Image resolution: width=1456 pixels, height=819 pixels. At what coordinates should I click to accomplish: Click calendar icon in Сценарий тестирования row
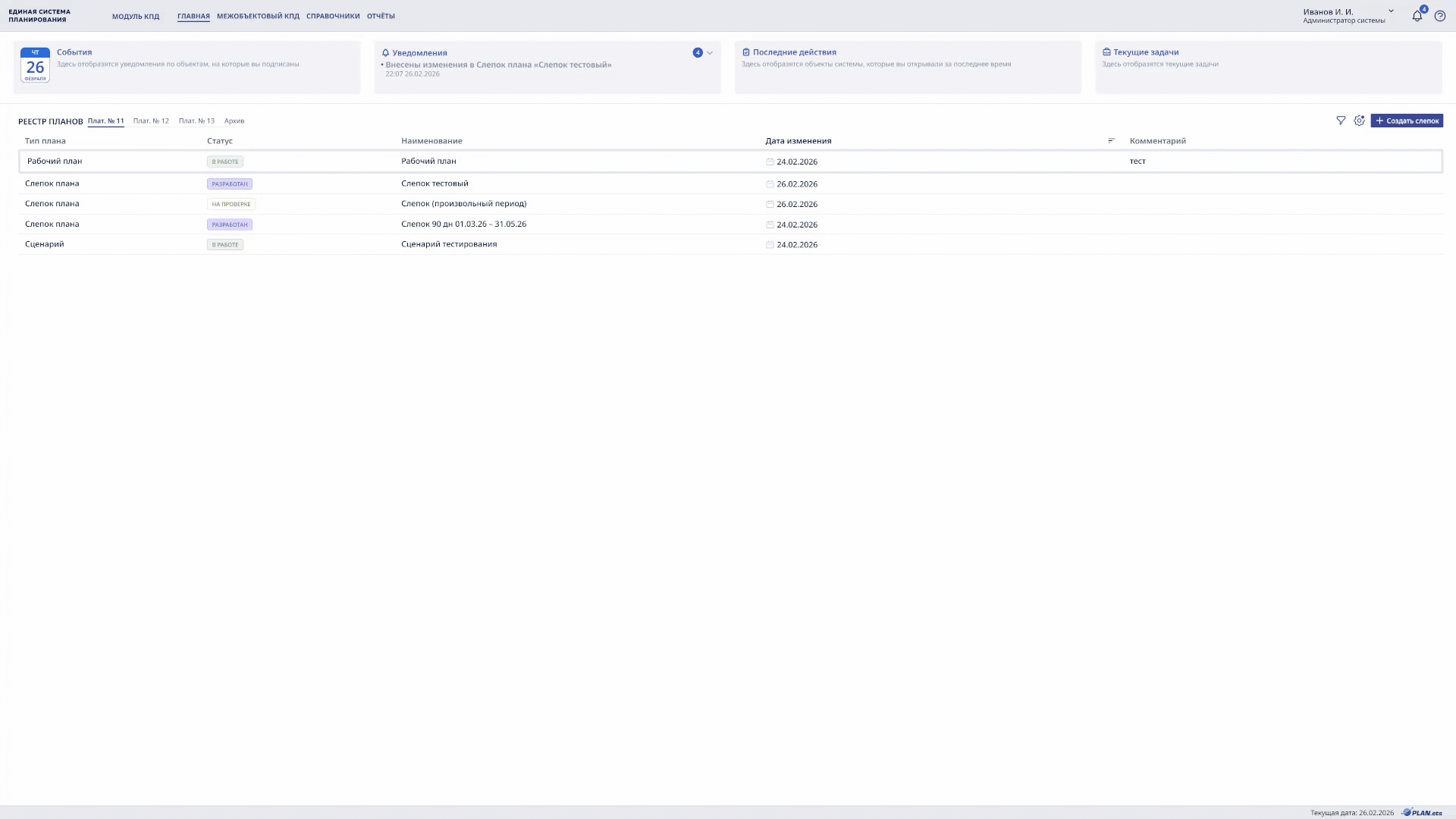(770, 245)
